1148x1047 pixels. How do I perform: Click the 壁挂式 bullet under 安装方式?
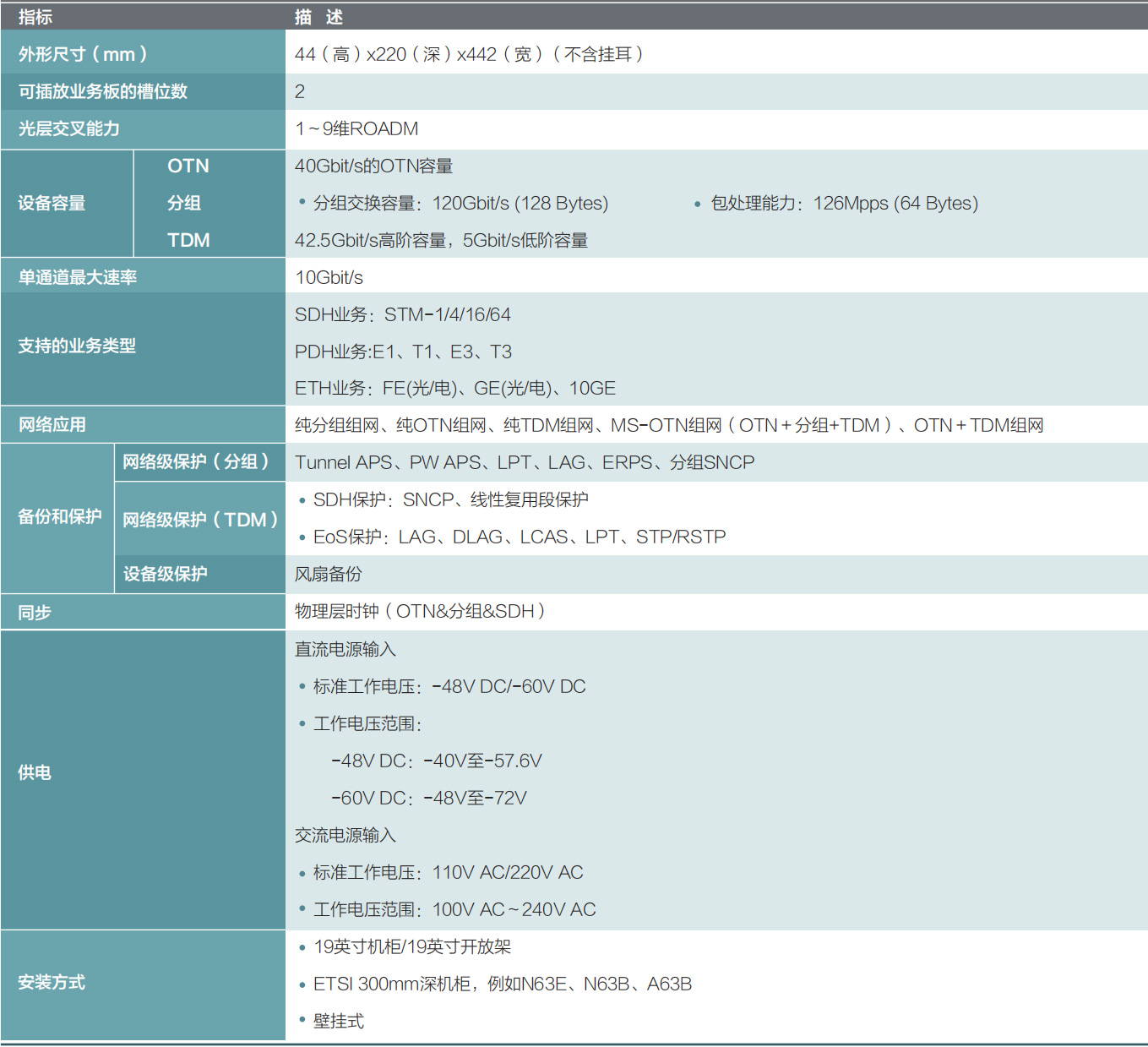(x=338, y=1021)
